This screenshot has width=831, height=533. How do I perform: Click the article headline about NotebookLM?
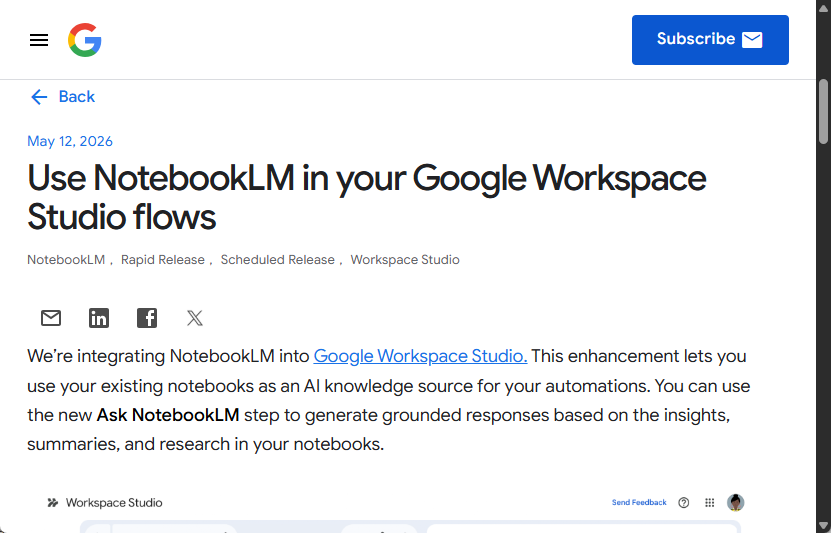click(x=366, y=197)
